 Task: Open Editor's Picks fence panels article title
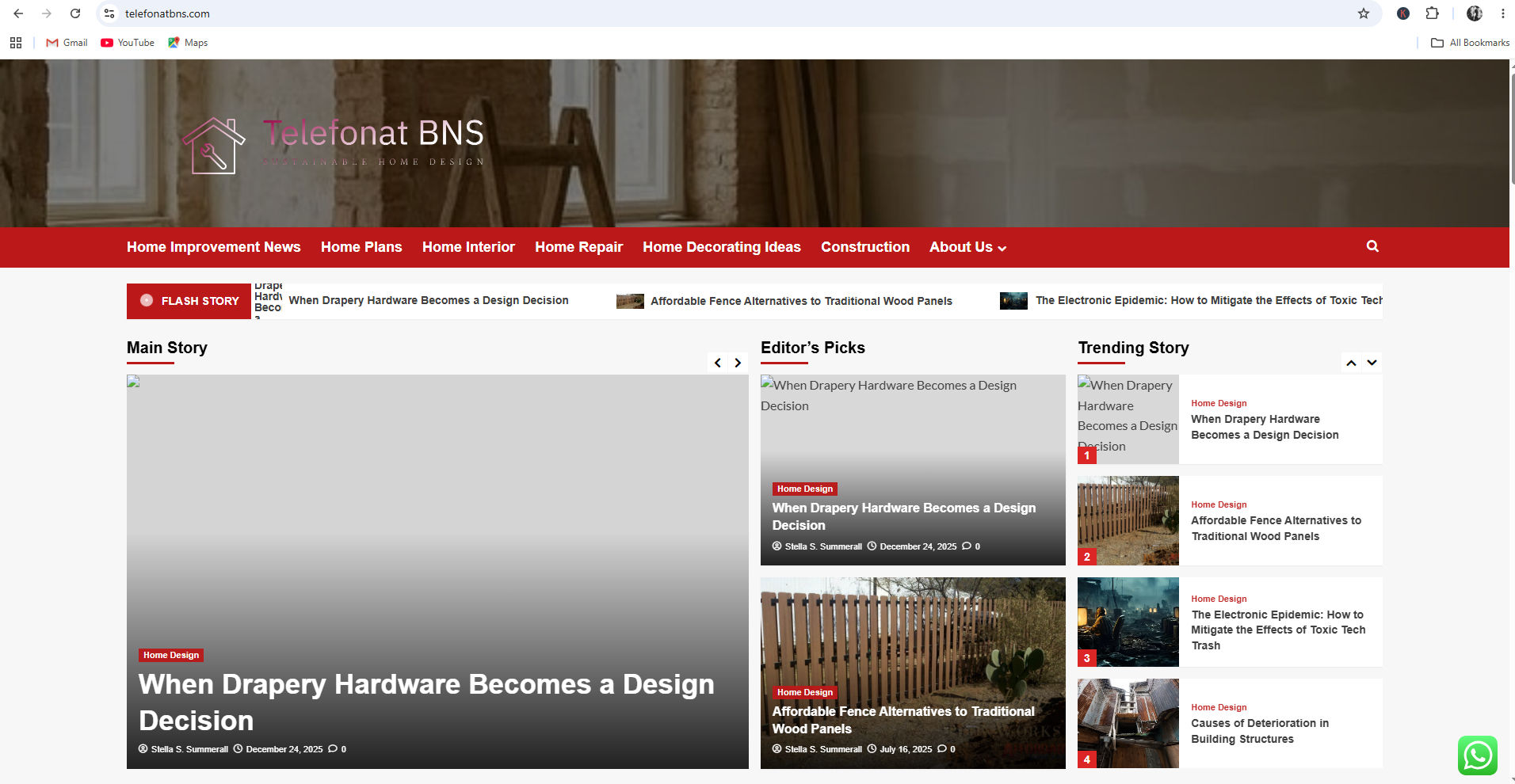[903, 720]
